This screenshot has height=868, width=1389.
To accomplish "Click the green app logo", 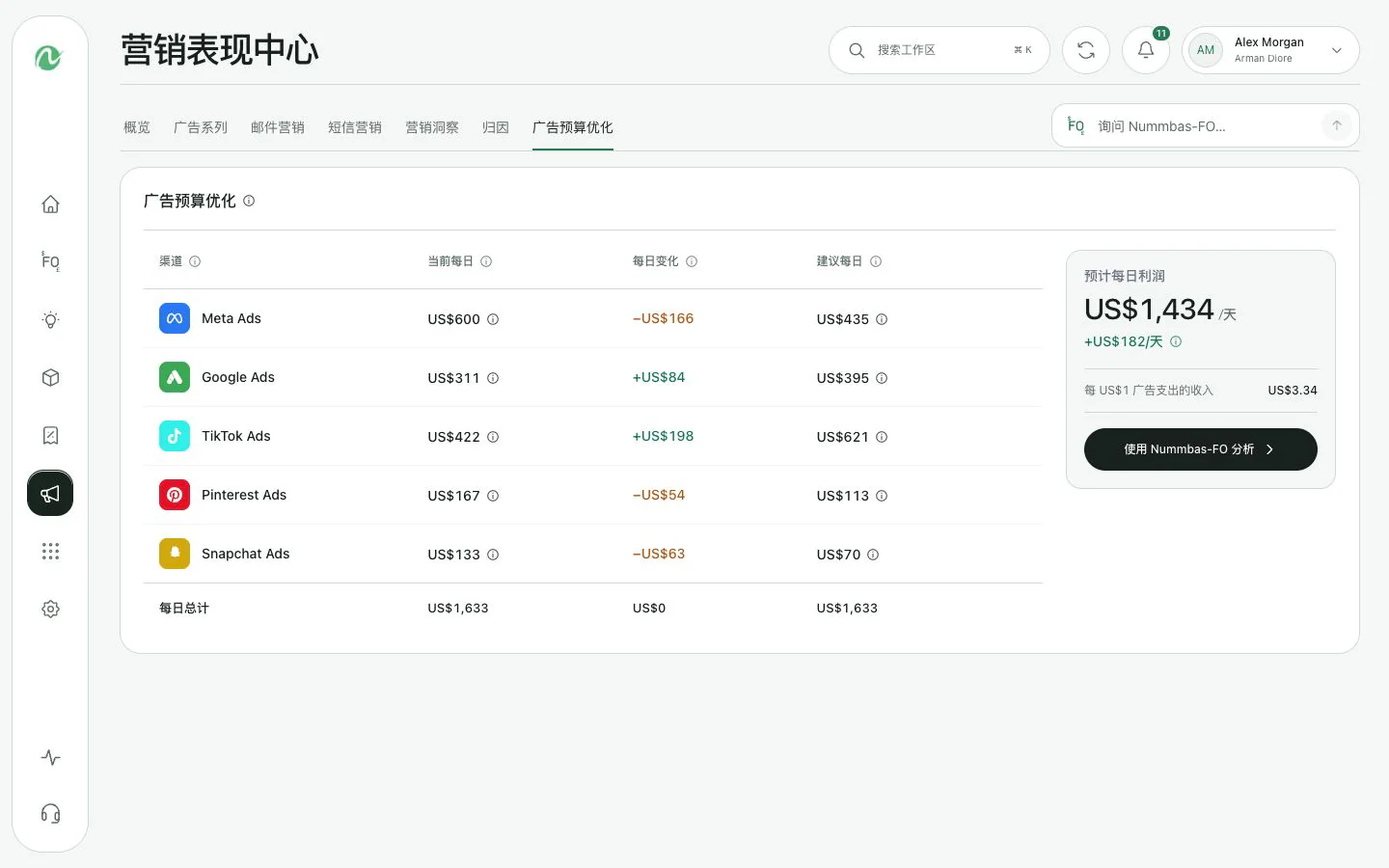I will tap(48, 58).
